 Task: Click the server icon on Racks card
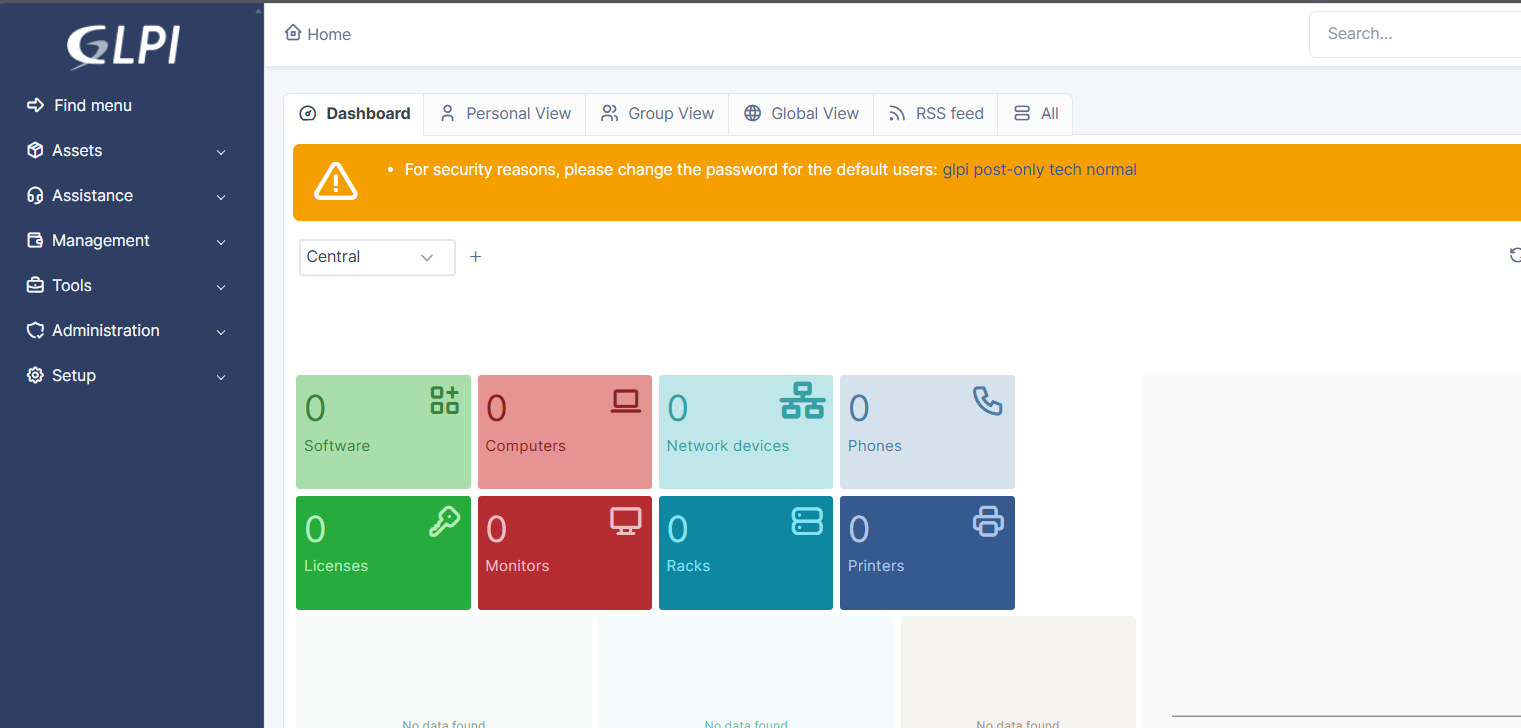click(807, 521)
